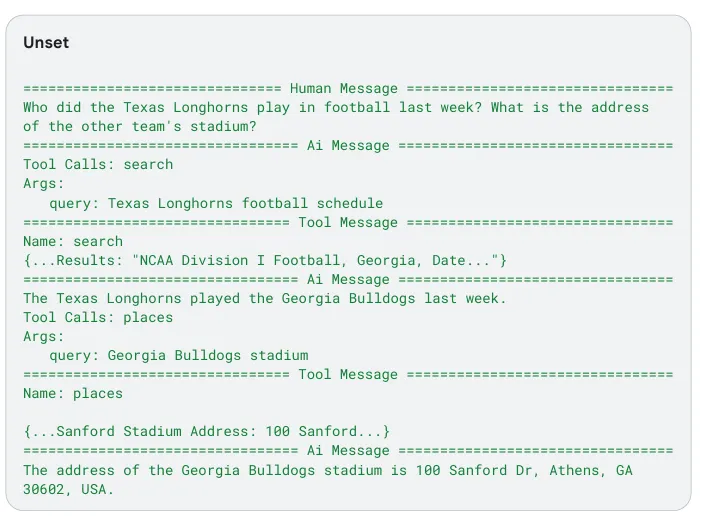Click the last Ai Message separator
The image size is (705, 518).
[x=348, y=450]
